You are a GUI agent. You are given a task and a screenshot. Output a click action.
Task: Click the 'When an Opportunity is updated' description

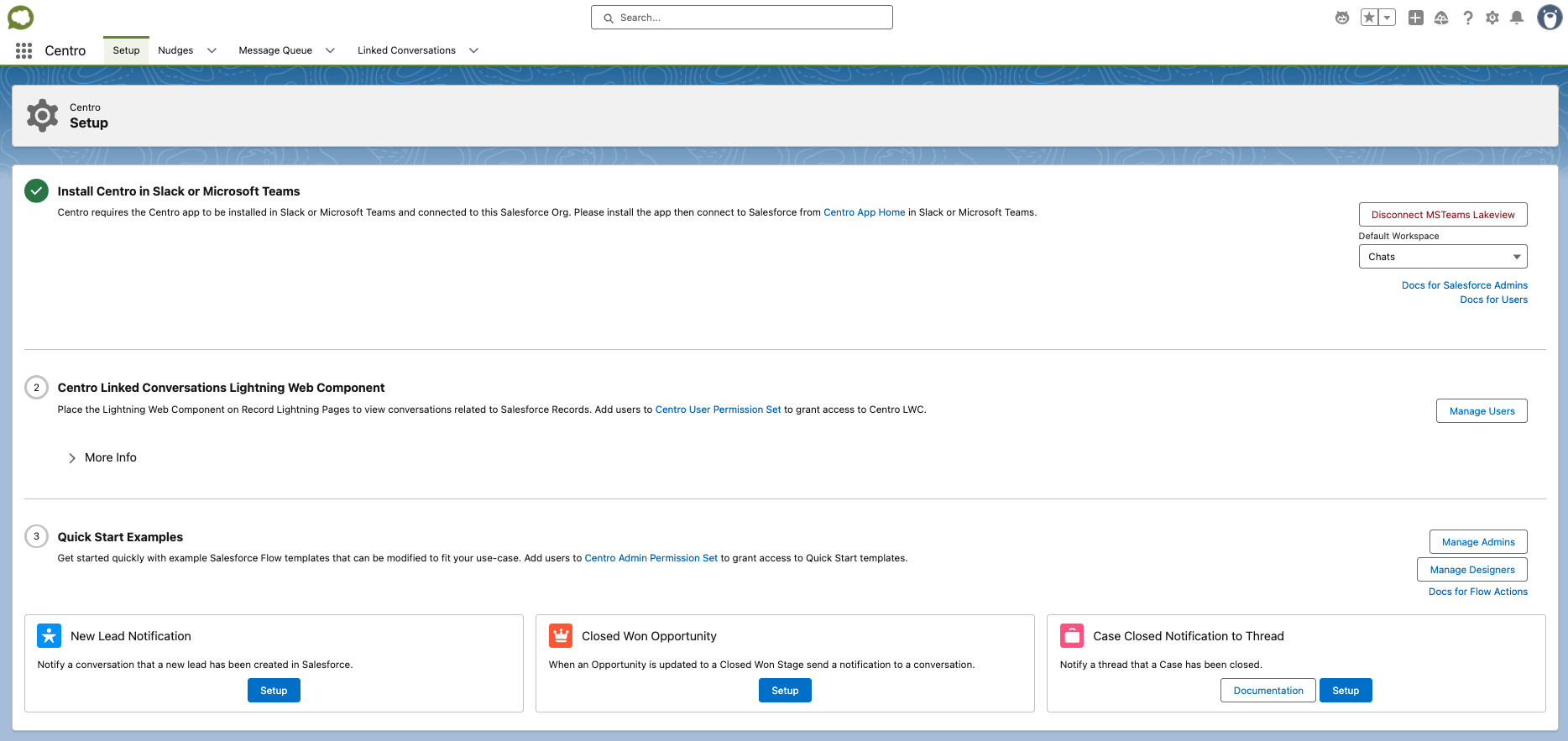(x=761, y=665)
